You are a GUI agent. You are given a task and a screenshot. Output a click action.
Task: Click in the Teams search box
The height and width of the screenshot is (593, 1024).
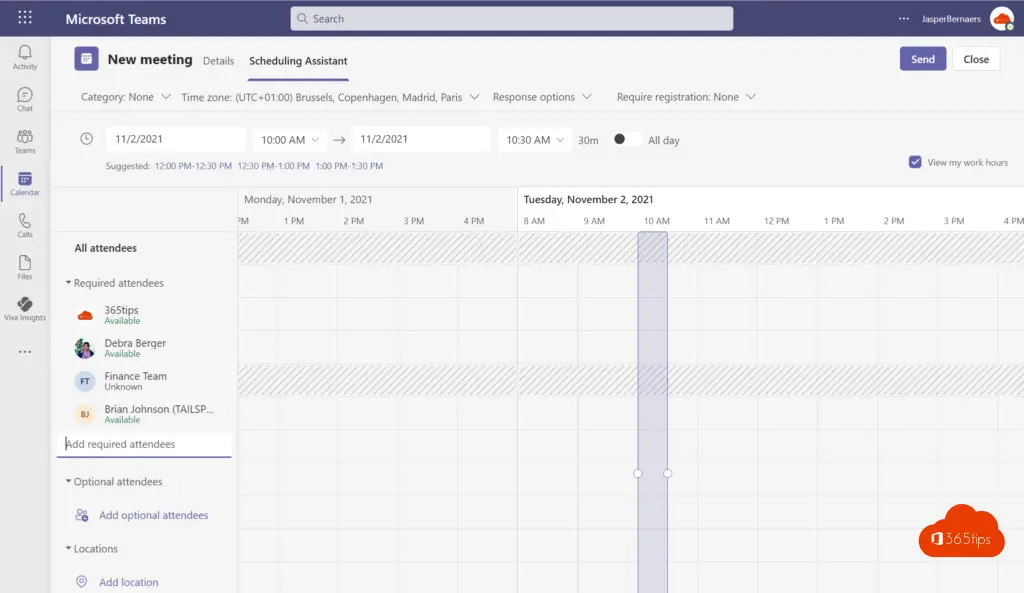point(511,18)
